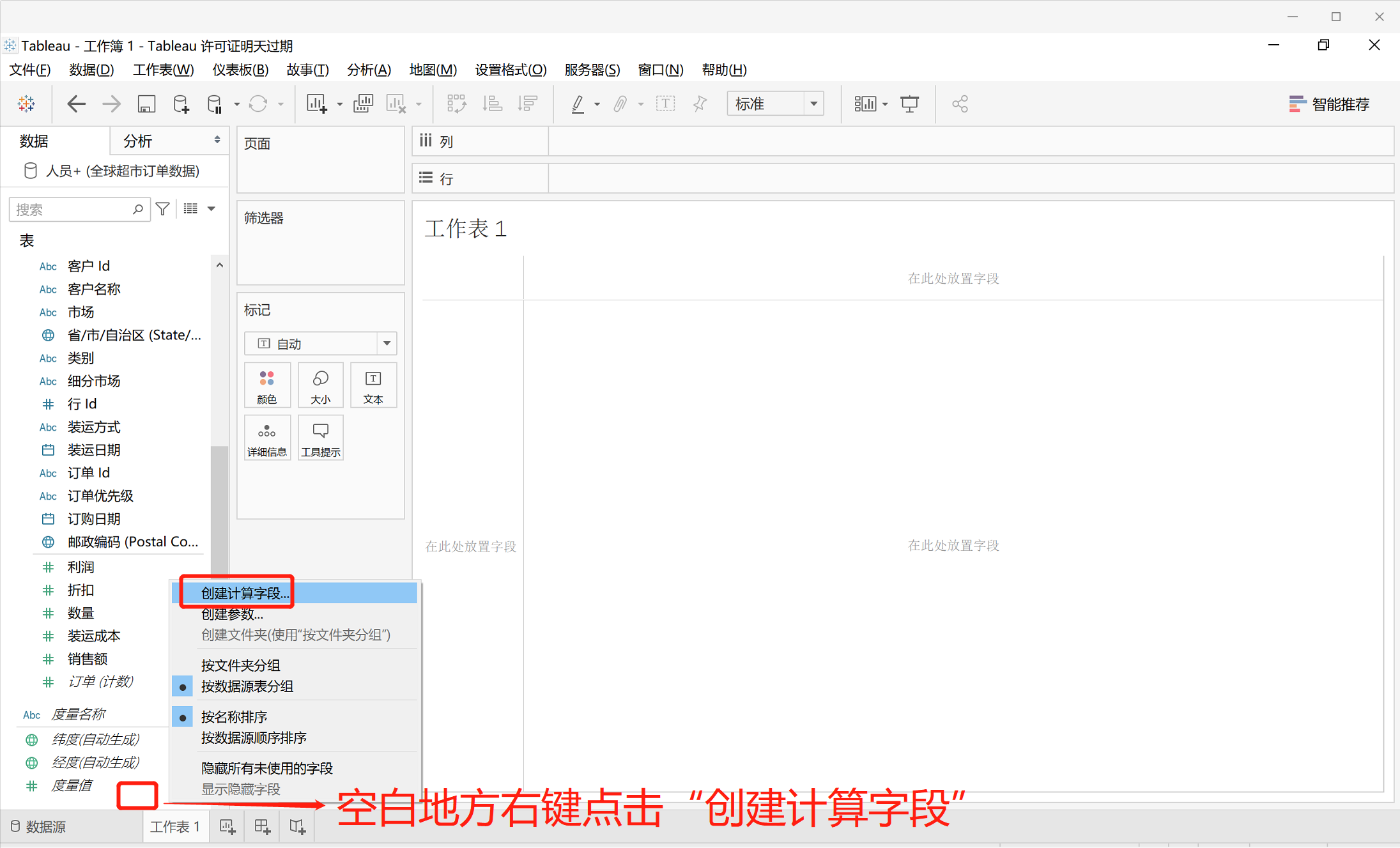
Task: Click the 颜色 color mark button
Action: (x=267, y=385)
